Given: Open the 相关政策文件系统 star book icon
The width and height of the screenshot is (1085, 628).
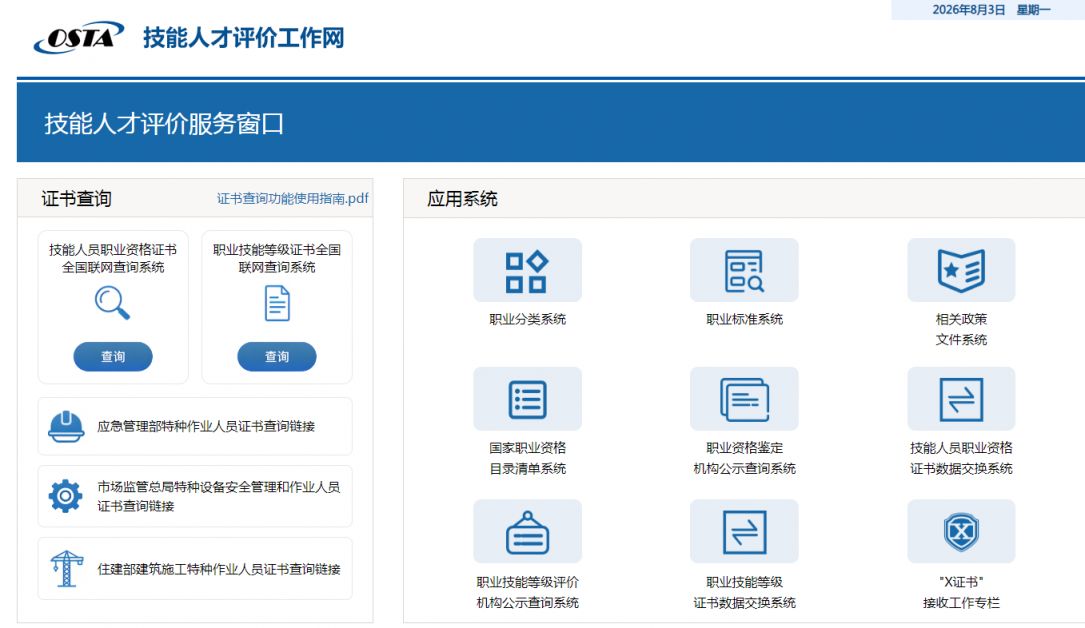Looking at the screenshot, I should 961,270.
